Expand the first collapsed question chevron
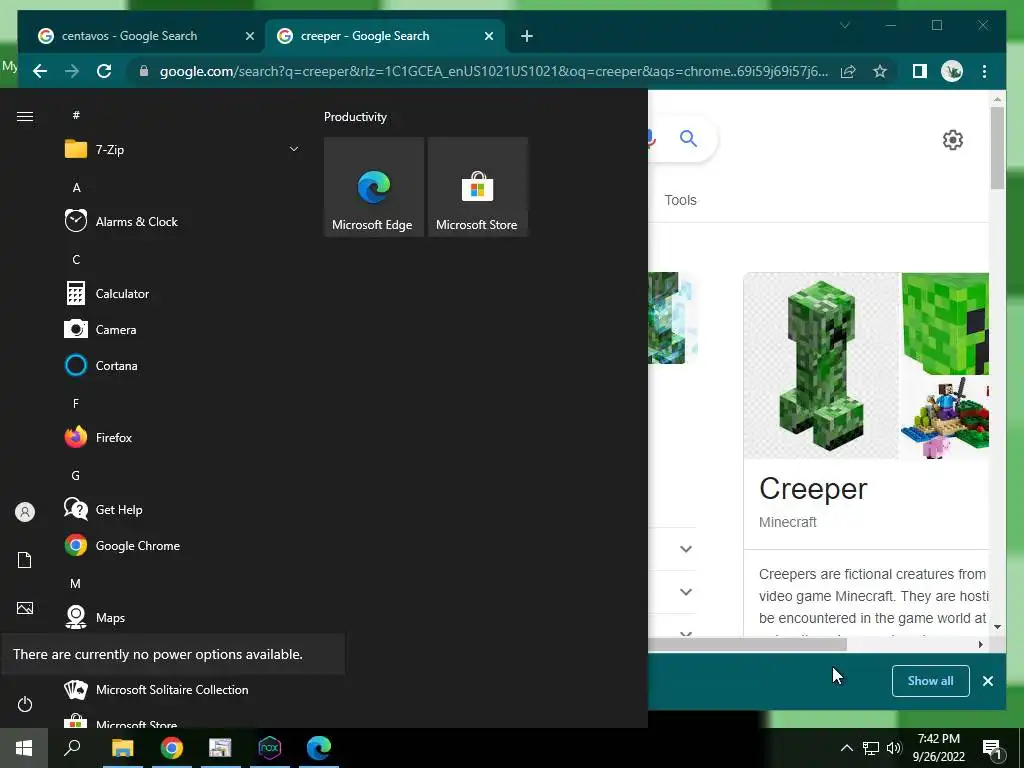The height and width of the screenshot is (768, 1024). coord(686,549)
